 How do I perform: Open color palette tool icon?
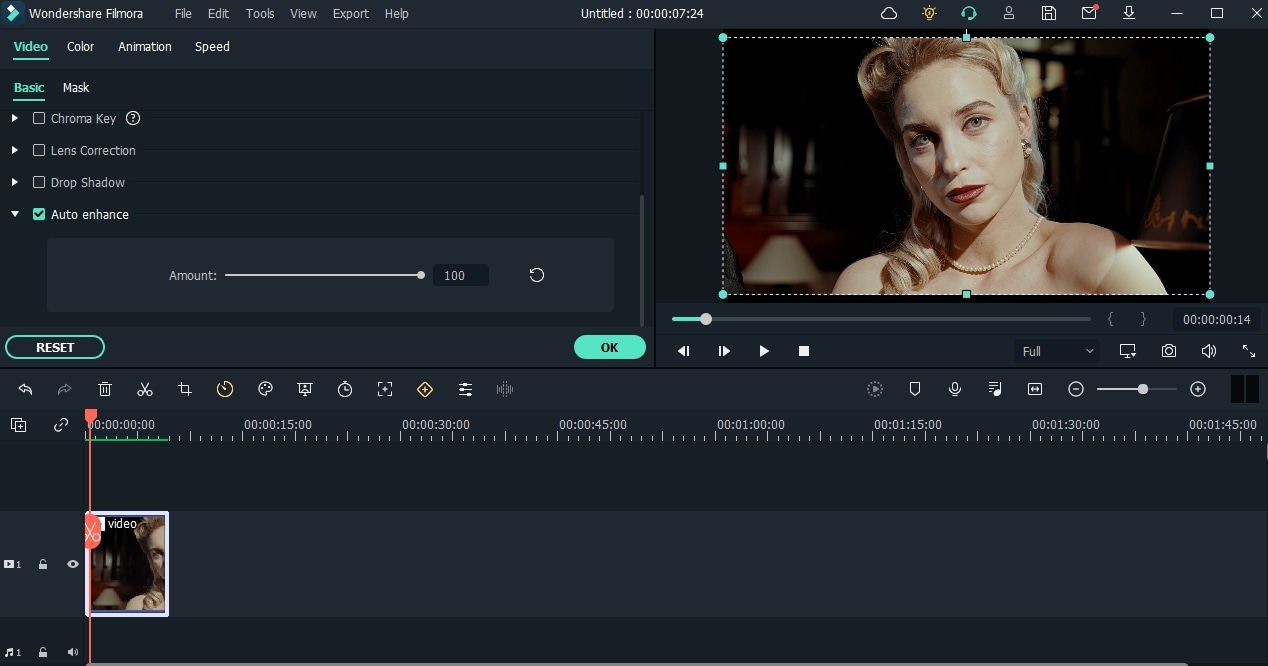click(x=265, y=389)
